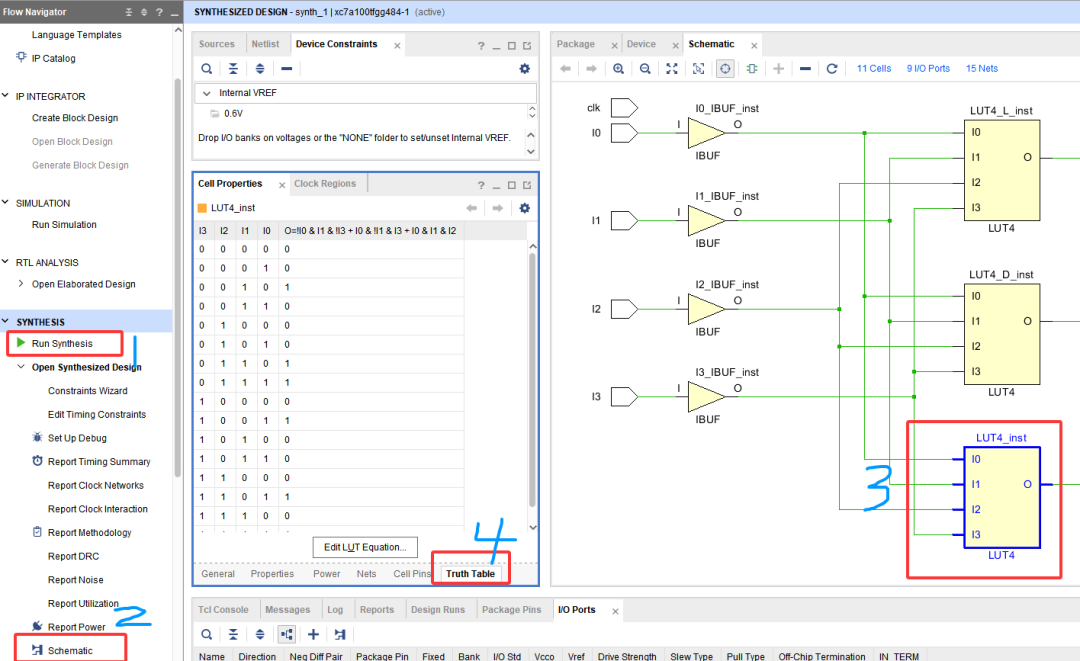This screenshot has height=661, width=1080.
Task: Click the search icon in Device Constraints
Action: tap(206, 69)
